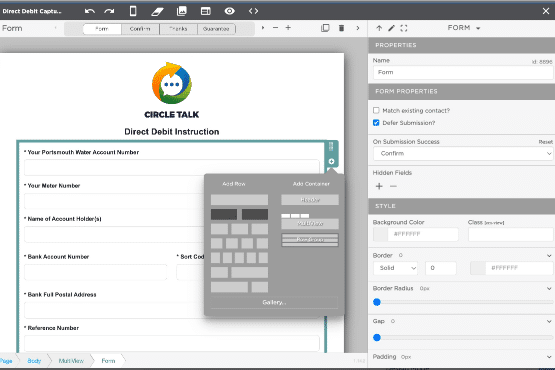Image resolution: width=555 pixels, height=370 pixels.
Task: Adjust the Gap slider handle
Action: click(377, 338)
